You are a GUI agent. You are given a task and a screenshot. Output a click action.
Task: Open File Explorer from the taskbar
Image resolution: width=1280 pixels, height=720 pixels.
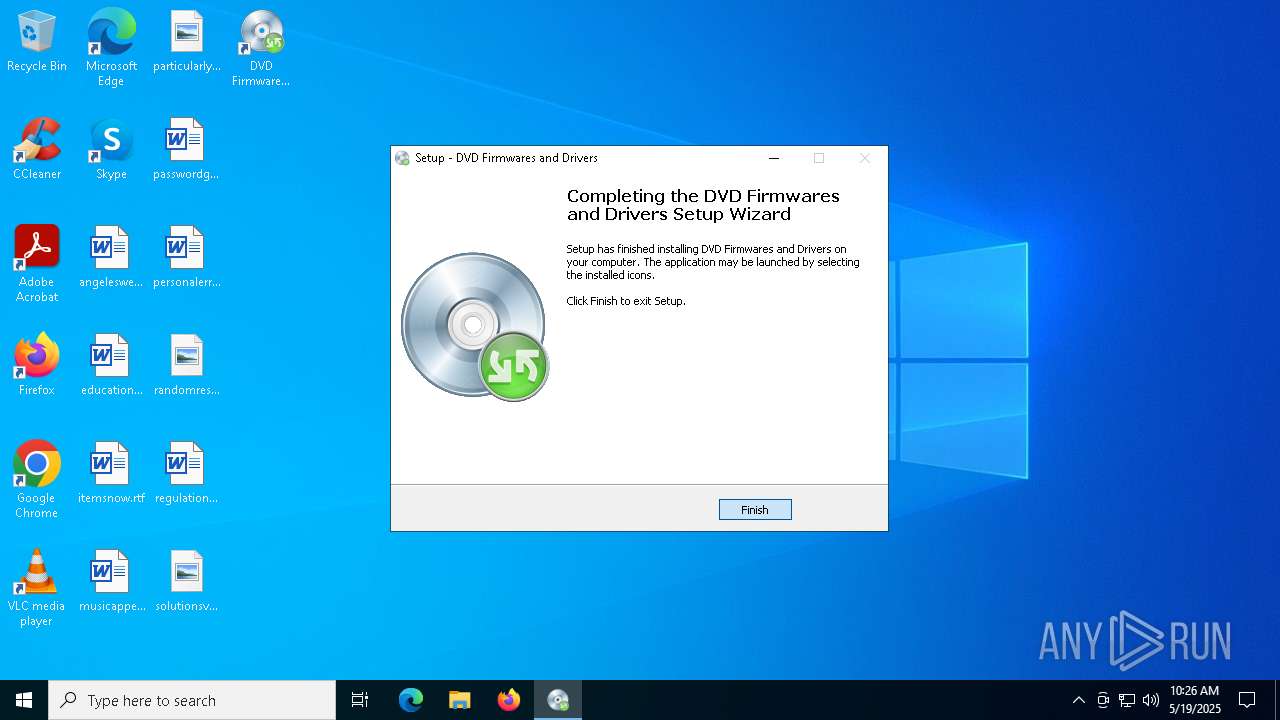tap(459, 700)
